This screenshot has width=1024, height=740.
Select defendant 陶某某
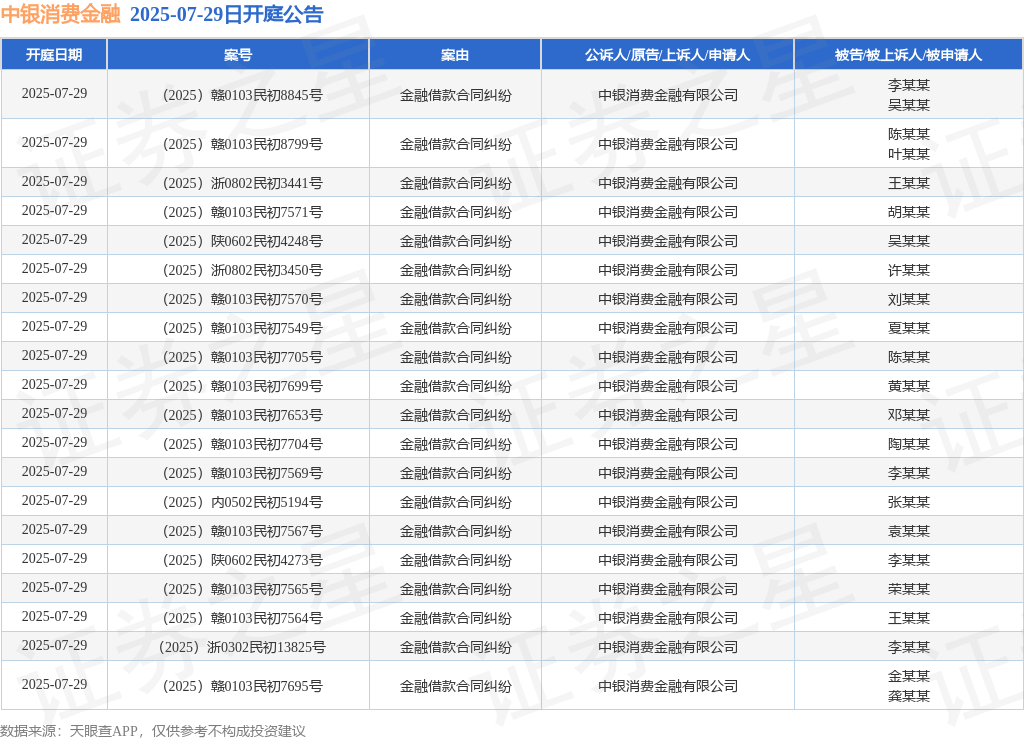point(908,444)
